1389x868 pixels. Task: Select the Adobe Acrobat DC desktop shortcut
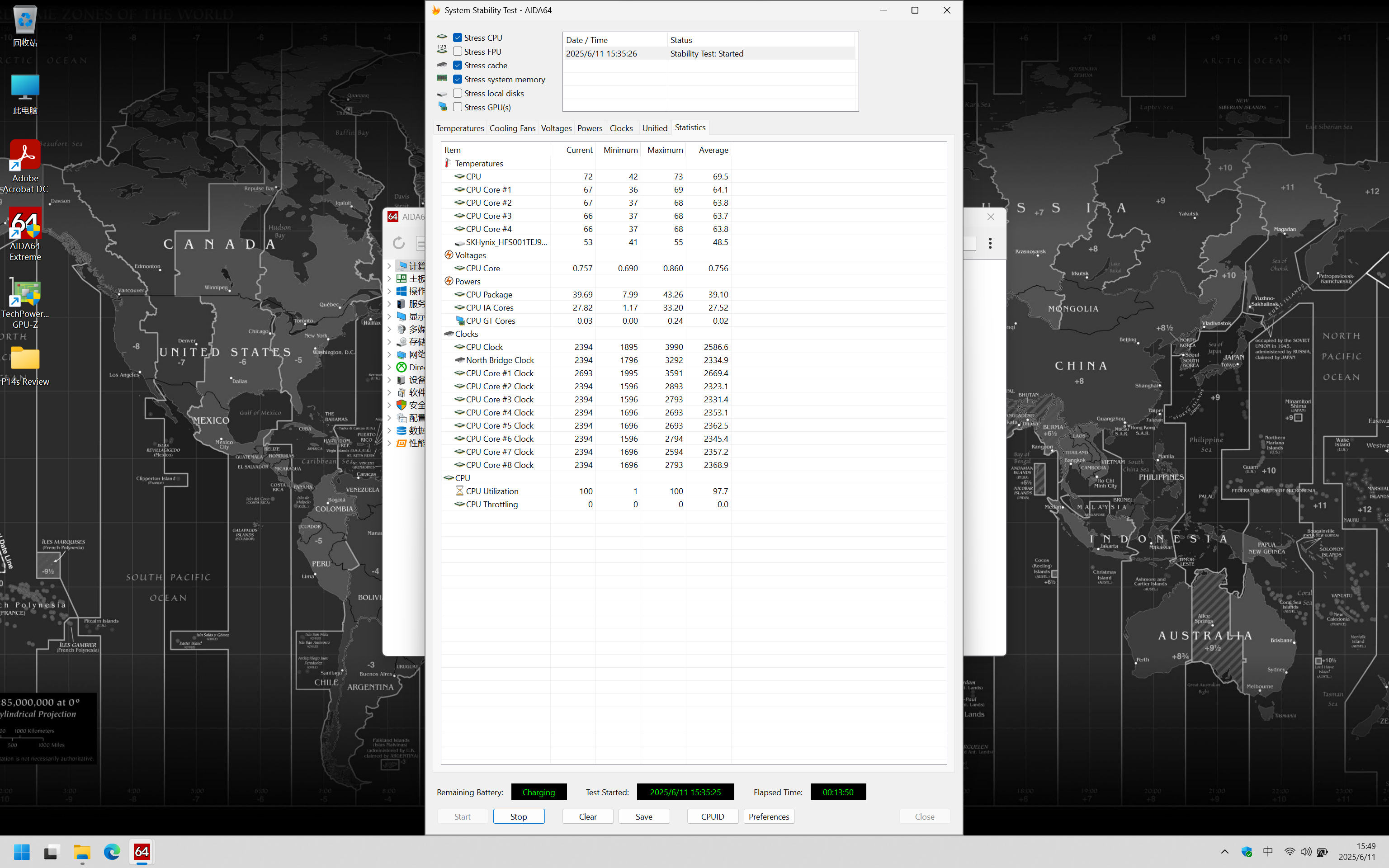click(25, 167)
